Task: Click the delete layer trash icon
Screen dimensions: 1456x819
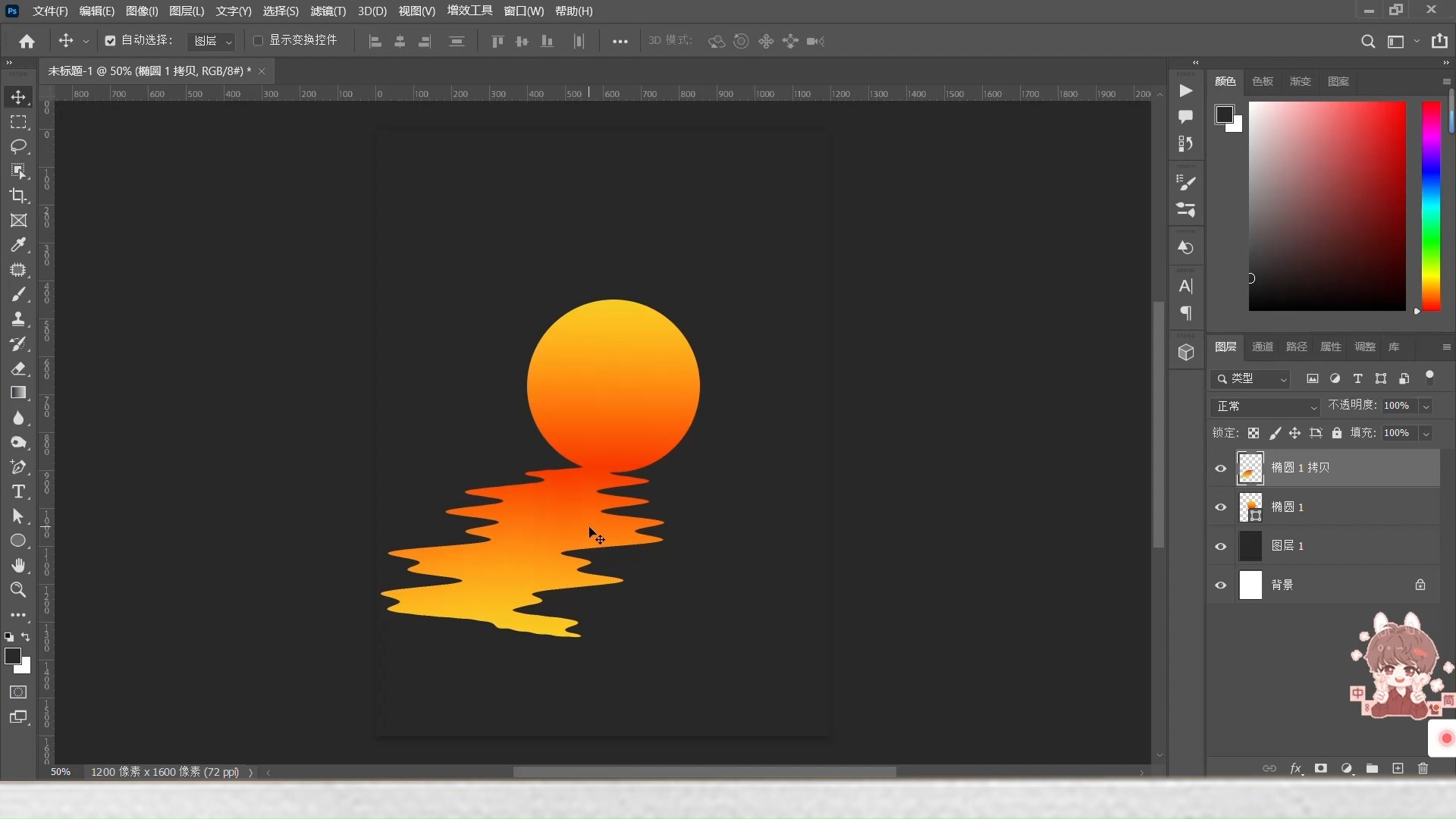Action: 1423,768
